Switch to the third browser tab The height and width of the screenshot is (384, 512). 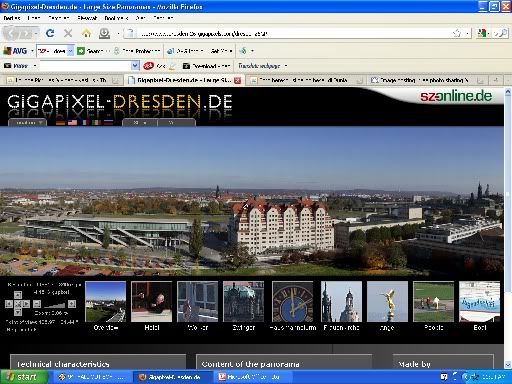[307, 80]
